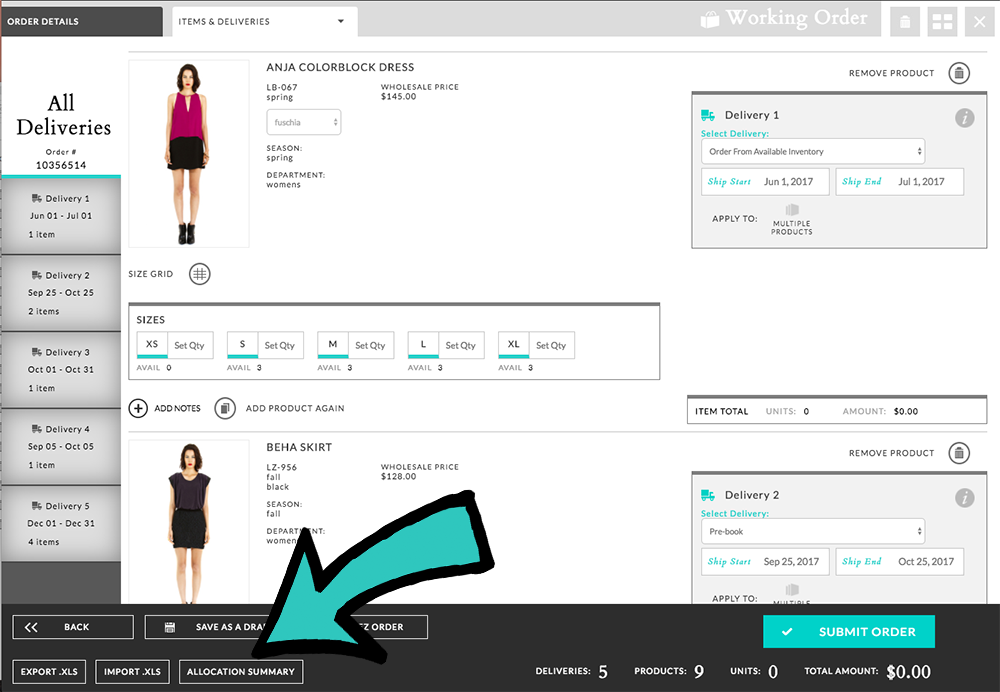
Task: Click the BEHA SKIRT title
Action: (299, 448)
